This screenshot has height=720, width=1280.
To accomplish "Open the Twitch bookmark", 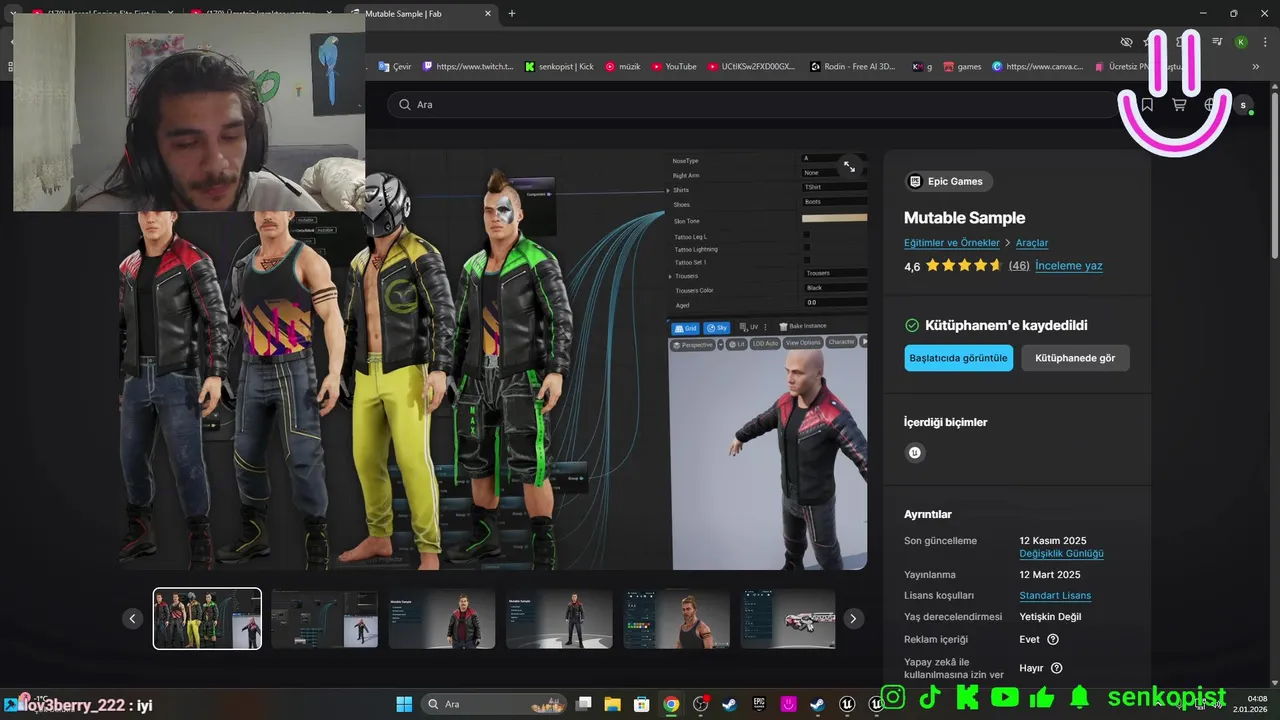I will coord(468,67).
